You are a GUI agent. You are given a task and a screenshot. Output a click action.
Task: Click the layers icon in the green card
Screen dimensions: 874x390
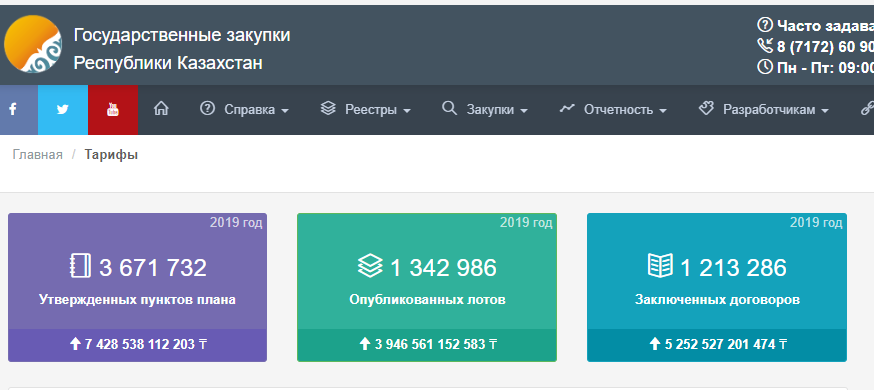[x=370, y=266]
